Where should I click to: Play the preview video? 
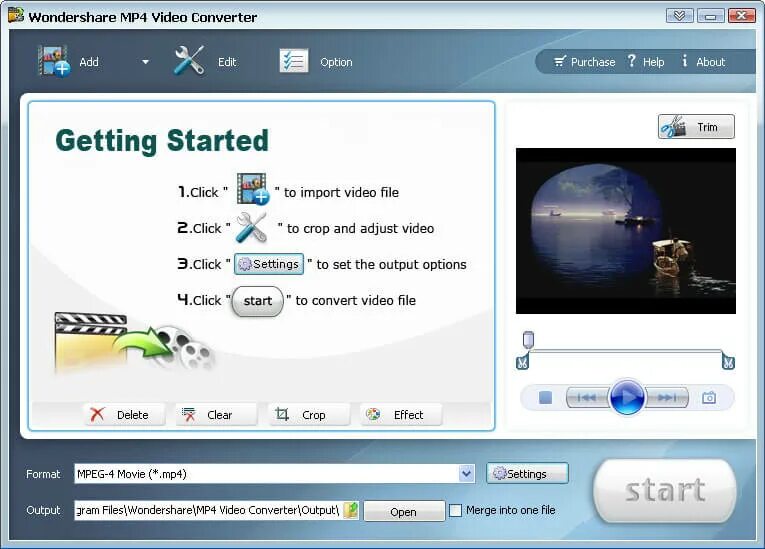click(x=627, y=397)
